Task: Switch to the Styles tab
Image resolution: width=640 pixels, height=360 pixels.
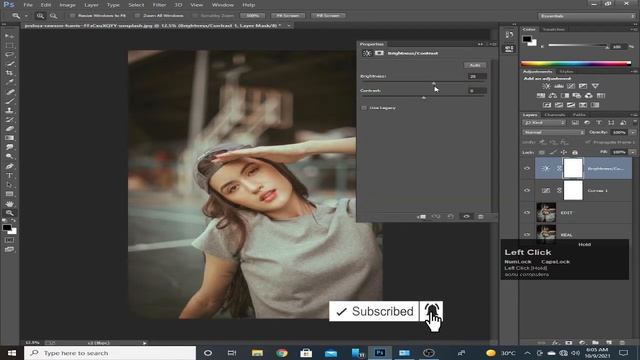Action: coord(566,71)
